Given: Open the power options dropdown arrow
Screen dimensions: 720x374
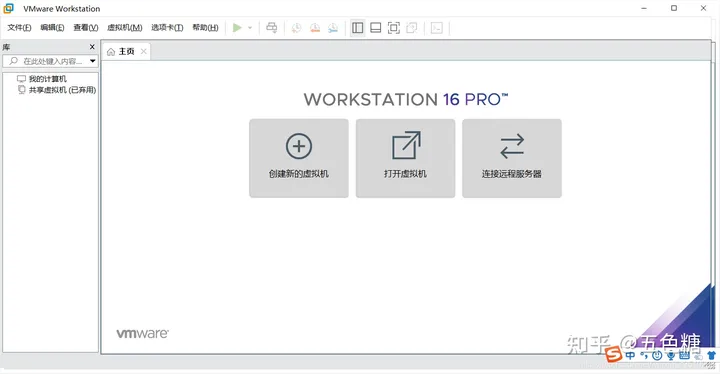Looking at the screenshot, I should coord(250,28).
